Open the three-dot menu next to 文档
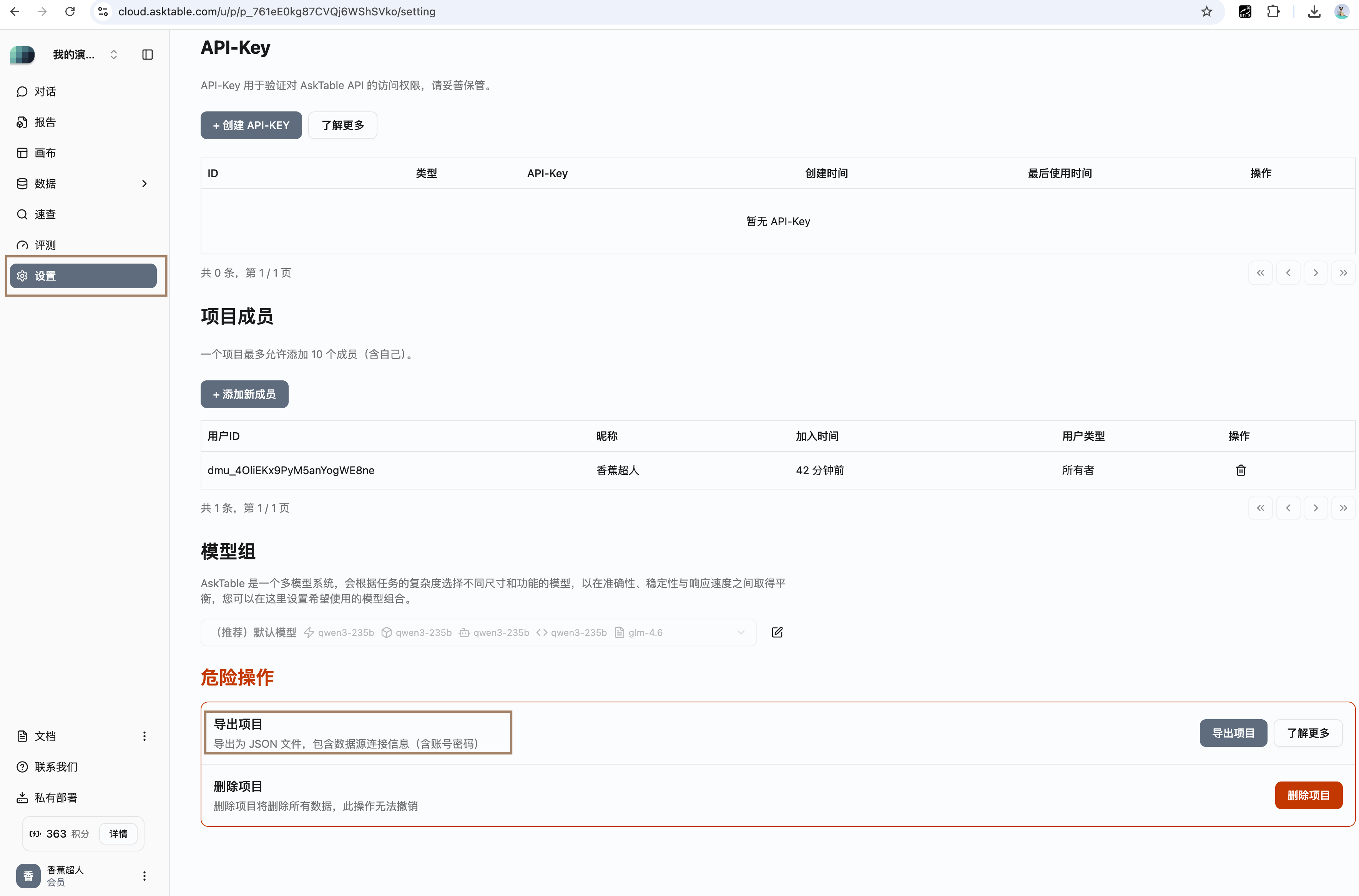The height and width of the screenshot is (896, 1359). tap(144, 736)
